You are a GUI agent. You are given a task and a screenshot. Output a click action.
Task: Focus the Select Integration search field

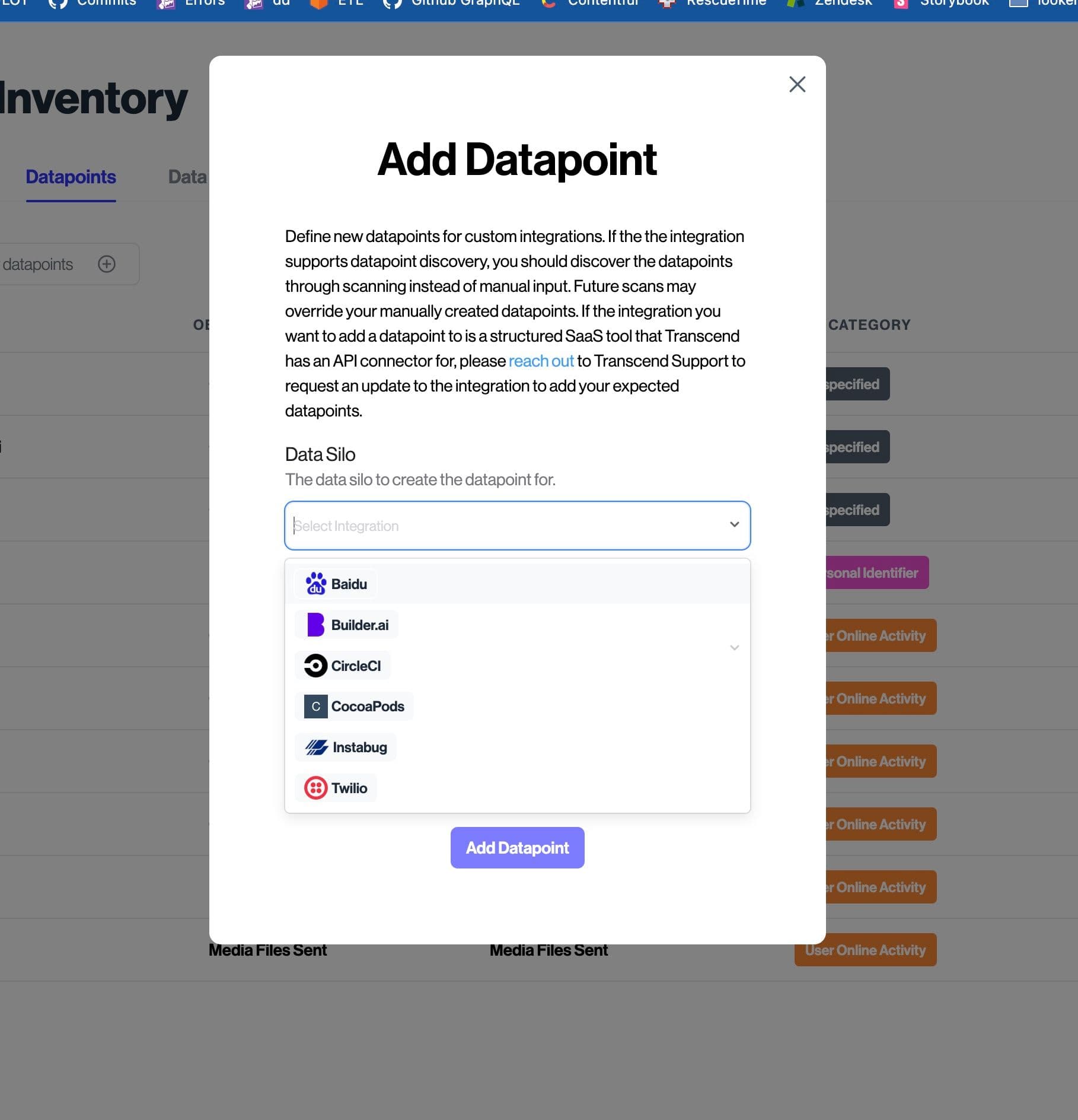coord(504,526)
